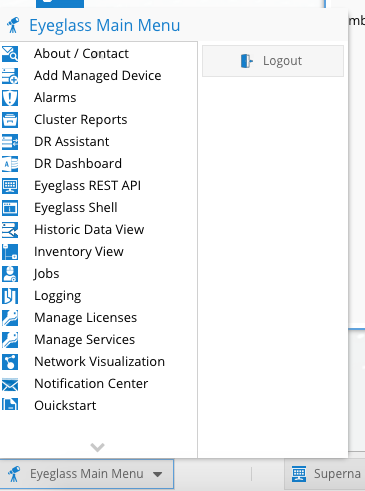
Task: Select Add Managed Device entry
Action: [x=99, y=76]
